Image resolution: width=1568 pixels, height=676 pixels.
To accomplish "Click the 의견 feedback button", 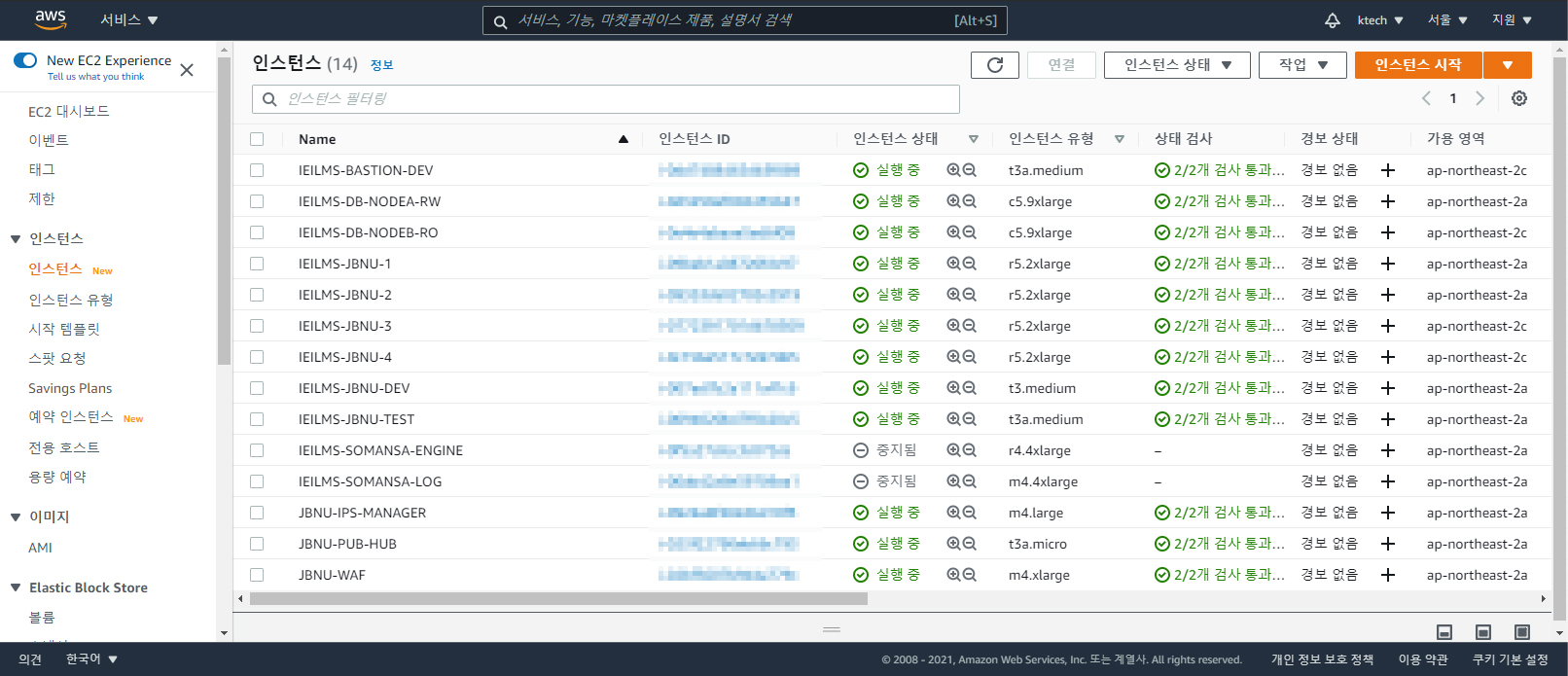I will (30, 659).
